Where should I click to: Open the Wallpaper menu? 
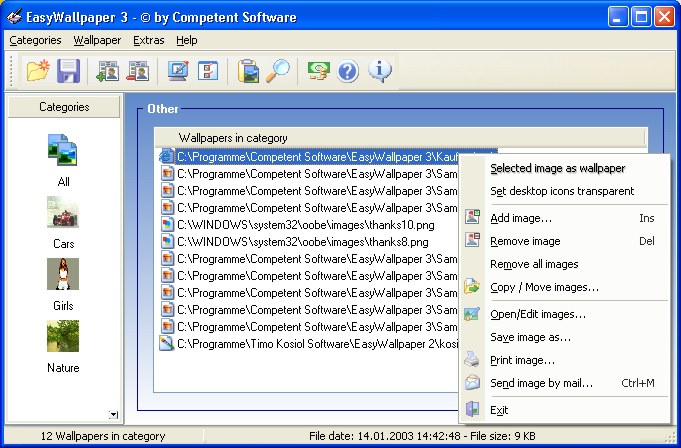click(x=97, y=40)
